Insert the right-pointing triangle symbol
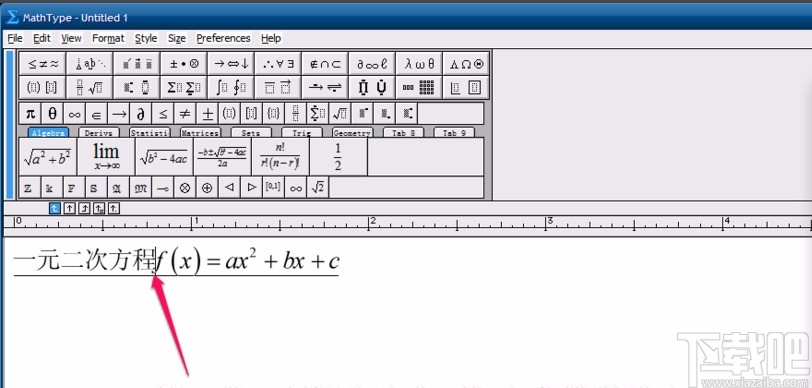The width and height of the screenshot is (812, 388). [x=251, y=188]
